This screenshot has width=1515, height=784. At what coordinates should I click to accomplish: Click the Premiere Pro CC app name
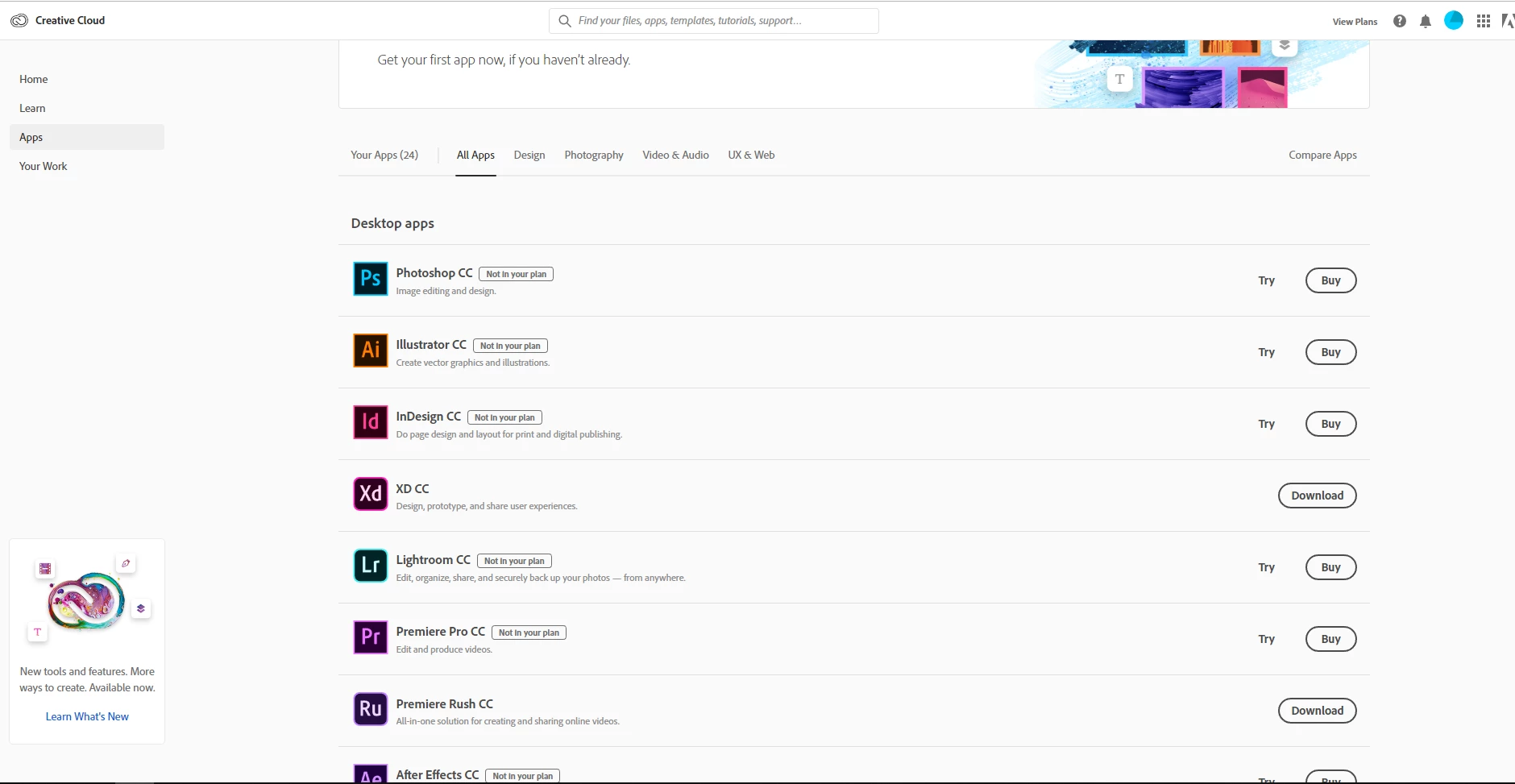[x=441, y=632]
